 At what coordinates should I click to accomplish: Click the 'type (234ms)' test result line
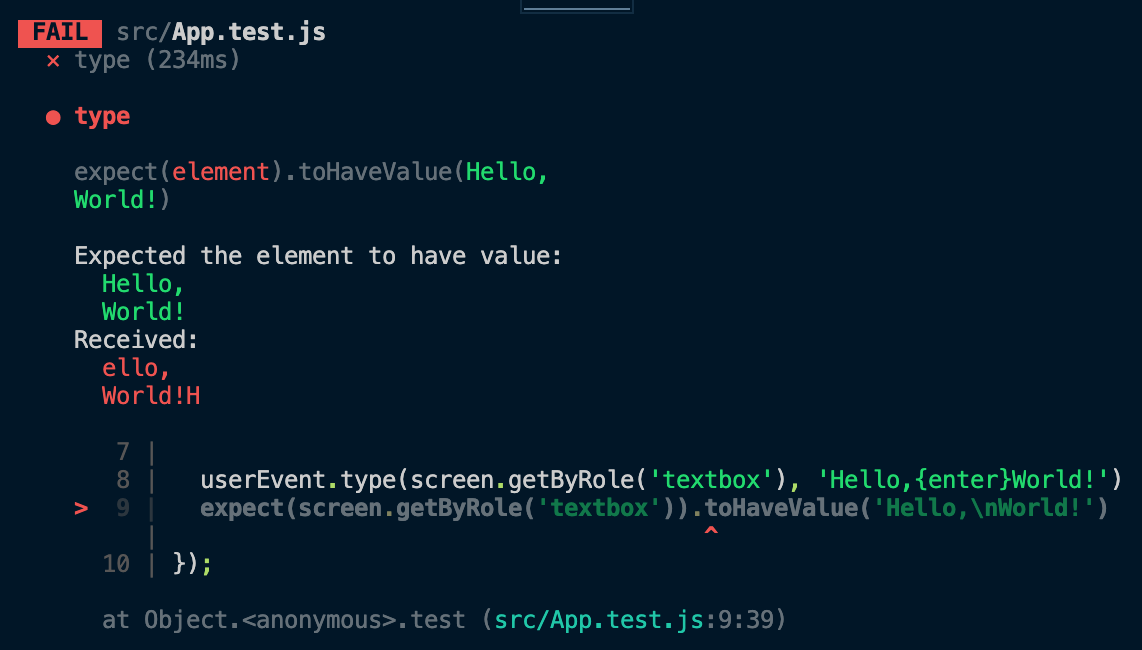157,60
